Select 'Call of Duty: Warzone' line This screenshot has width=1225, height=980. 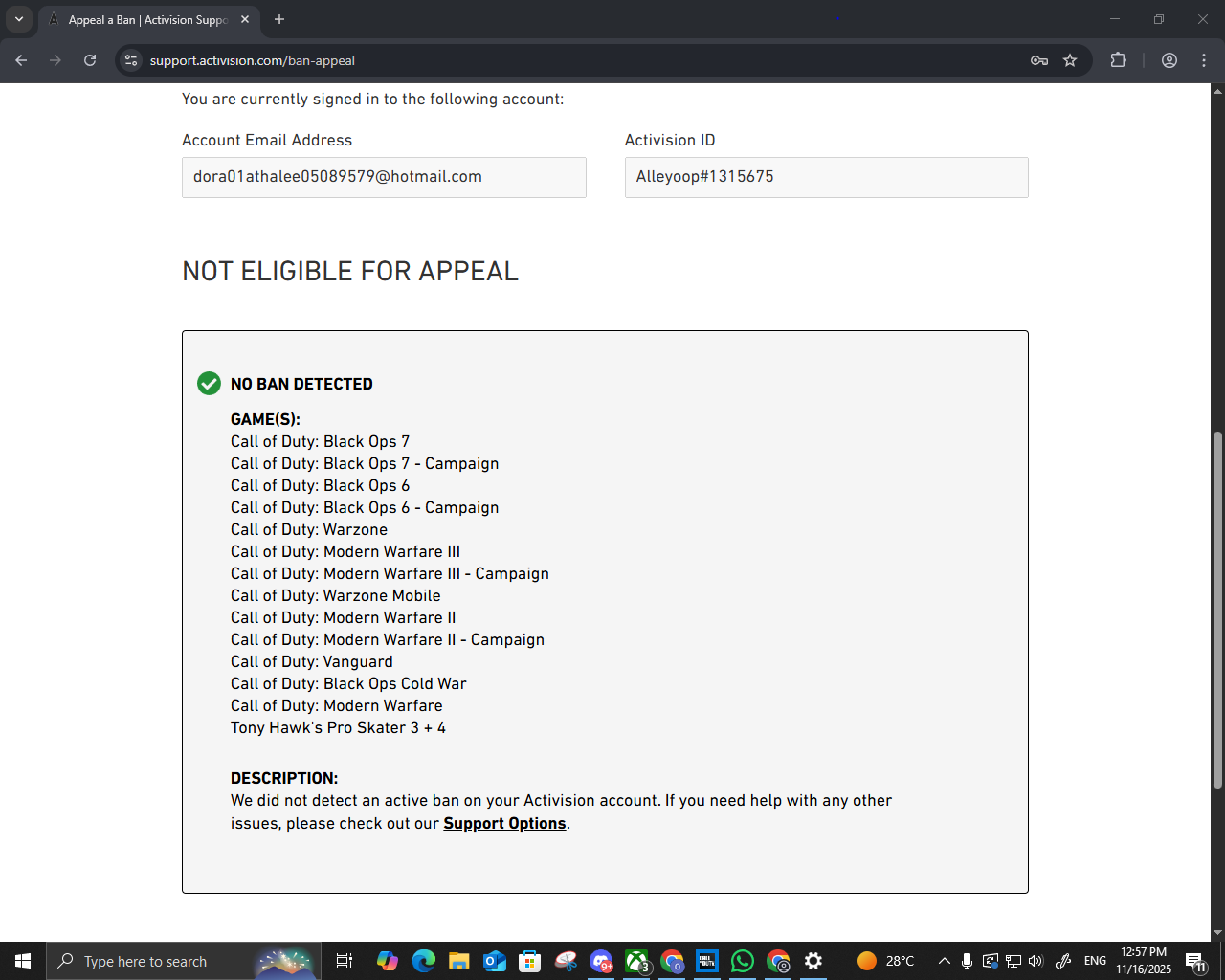click(309, 529)
